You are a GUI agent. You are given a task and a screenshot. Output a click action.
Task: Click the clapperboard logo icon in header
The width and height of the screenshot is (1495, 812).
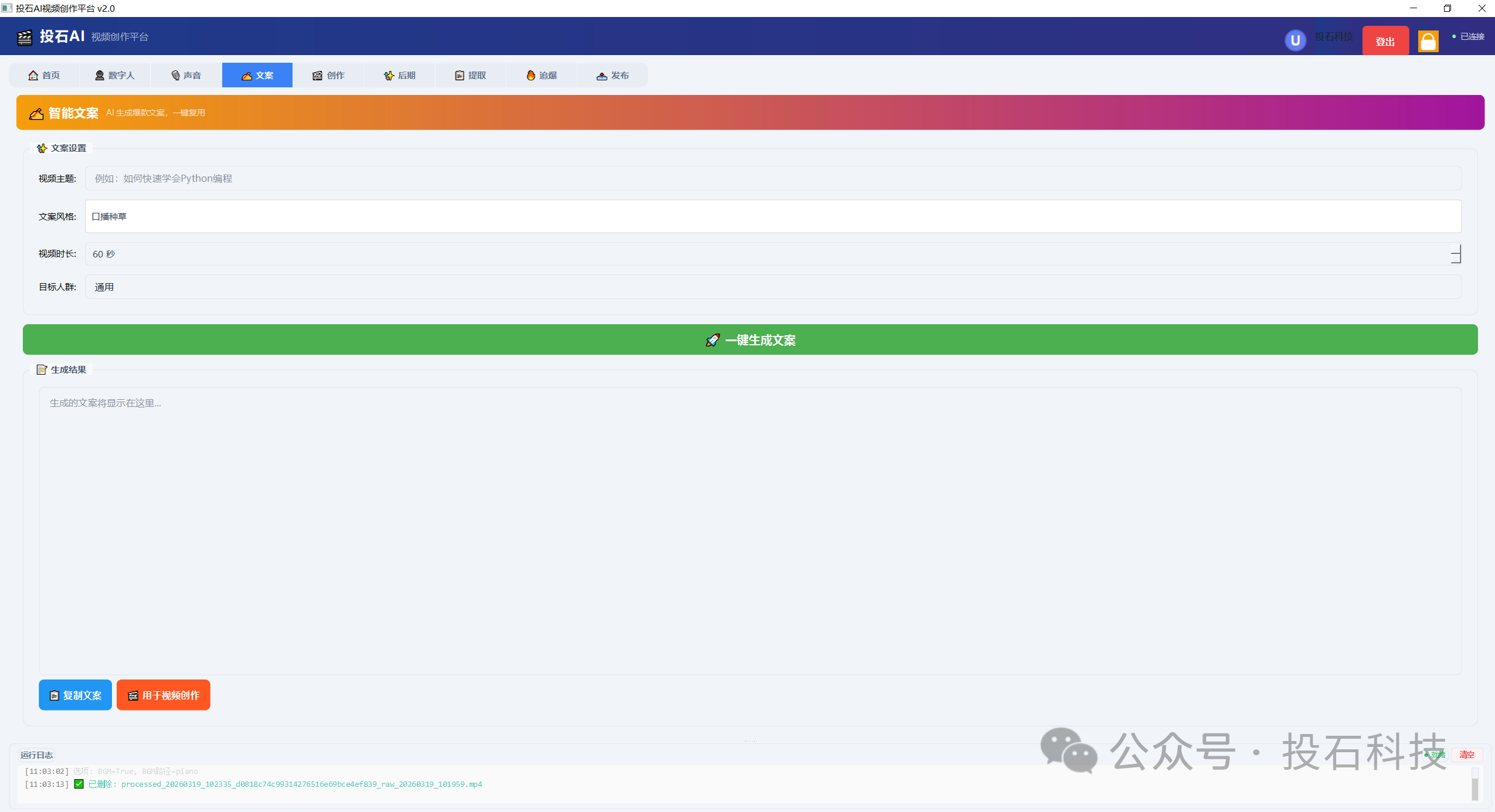[x=25, y=38]
